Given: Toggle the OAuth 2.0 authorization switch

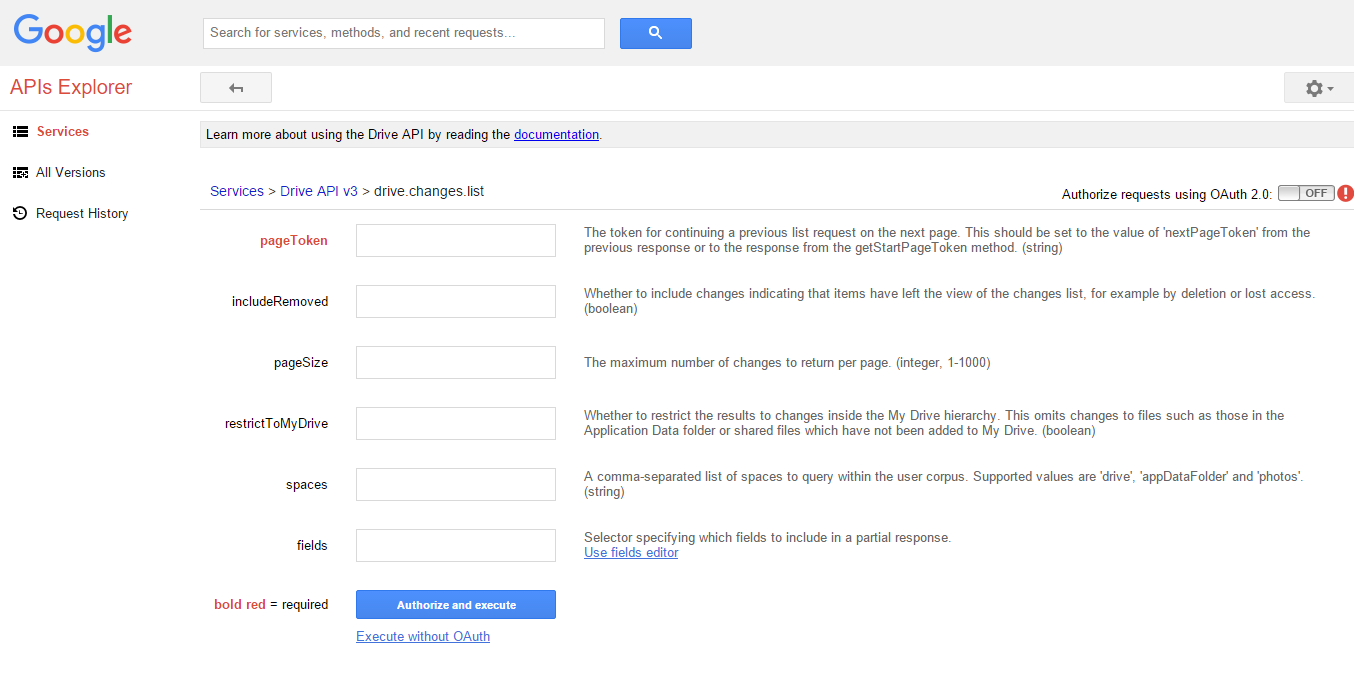Looking at the screenshot, I should (1306, 193).
